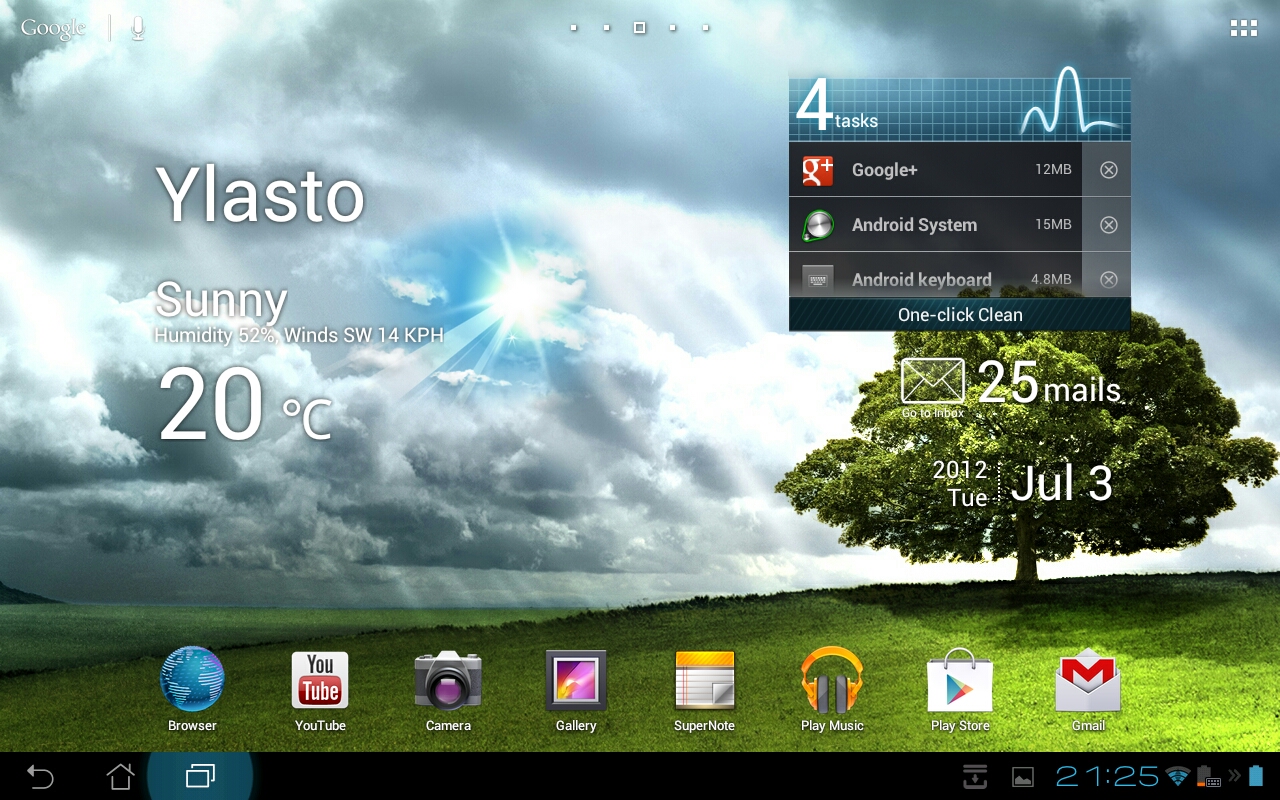Tap the Android System task icon
Viewport: 1280px width, 800px height.
[x=818, y=226]
